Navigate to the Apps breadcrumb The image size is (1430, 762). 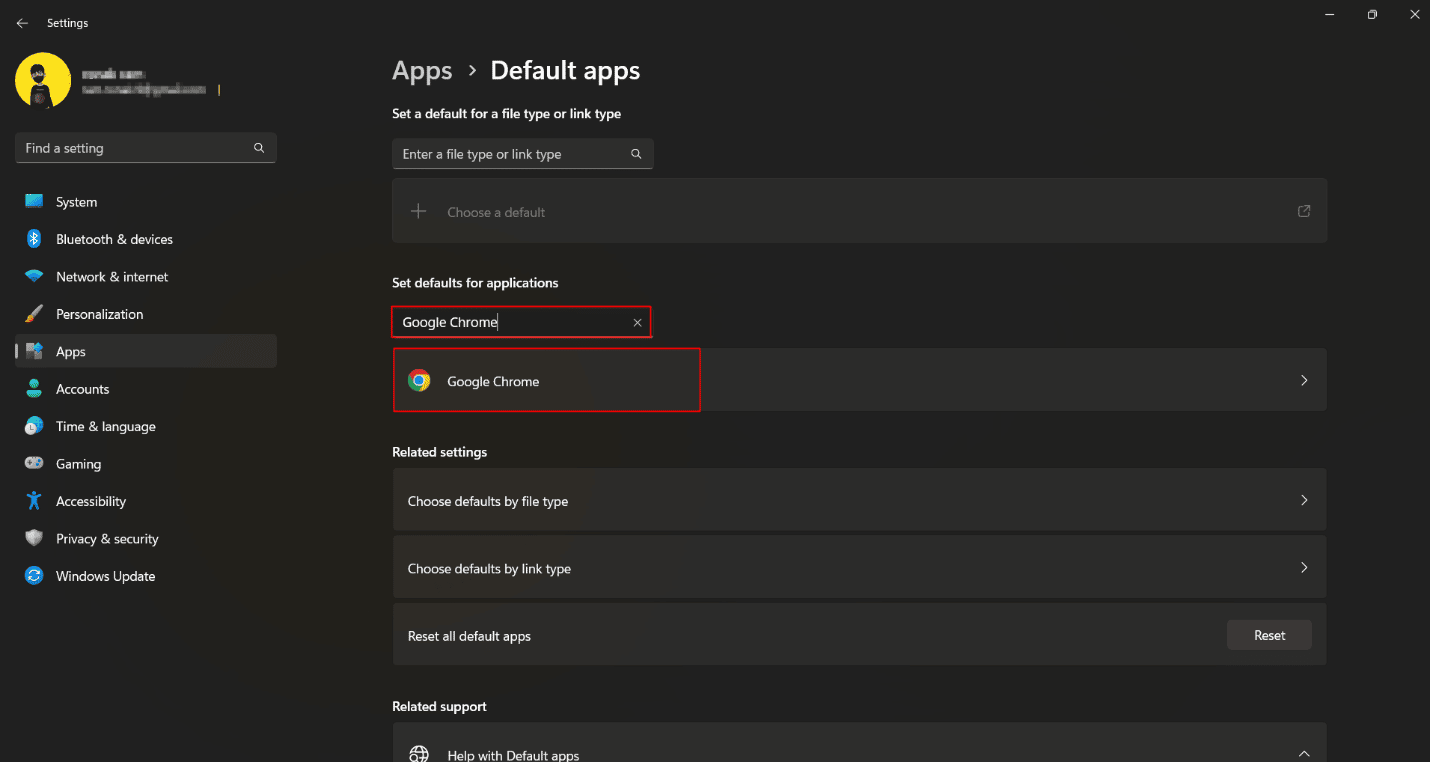click(421, 70)
